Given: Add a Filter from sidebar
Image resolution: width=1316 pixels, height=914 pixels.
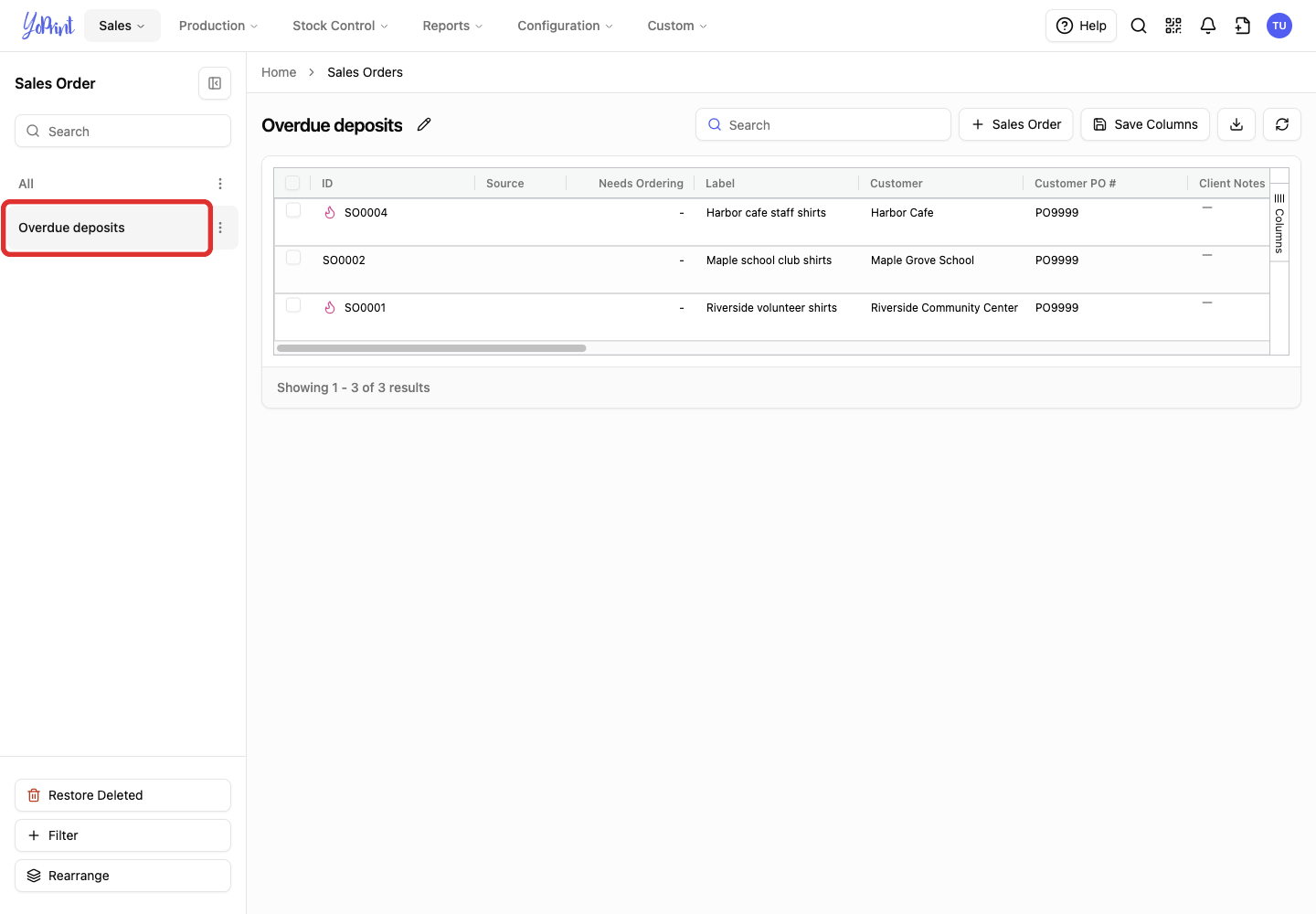Looking at the screenshot, I should click(x=122, y=835).
